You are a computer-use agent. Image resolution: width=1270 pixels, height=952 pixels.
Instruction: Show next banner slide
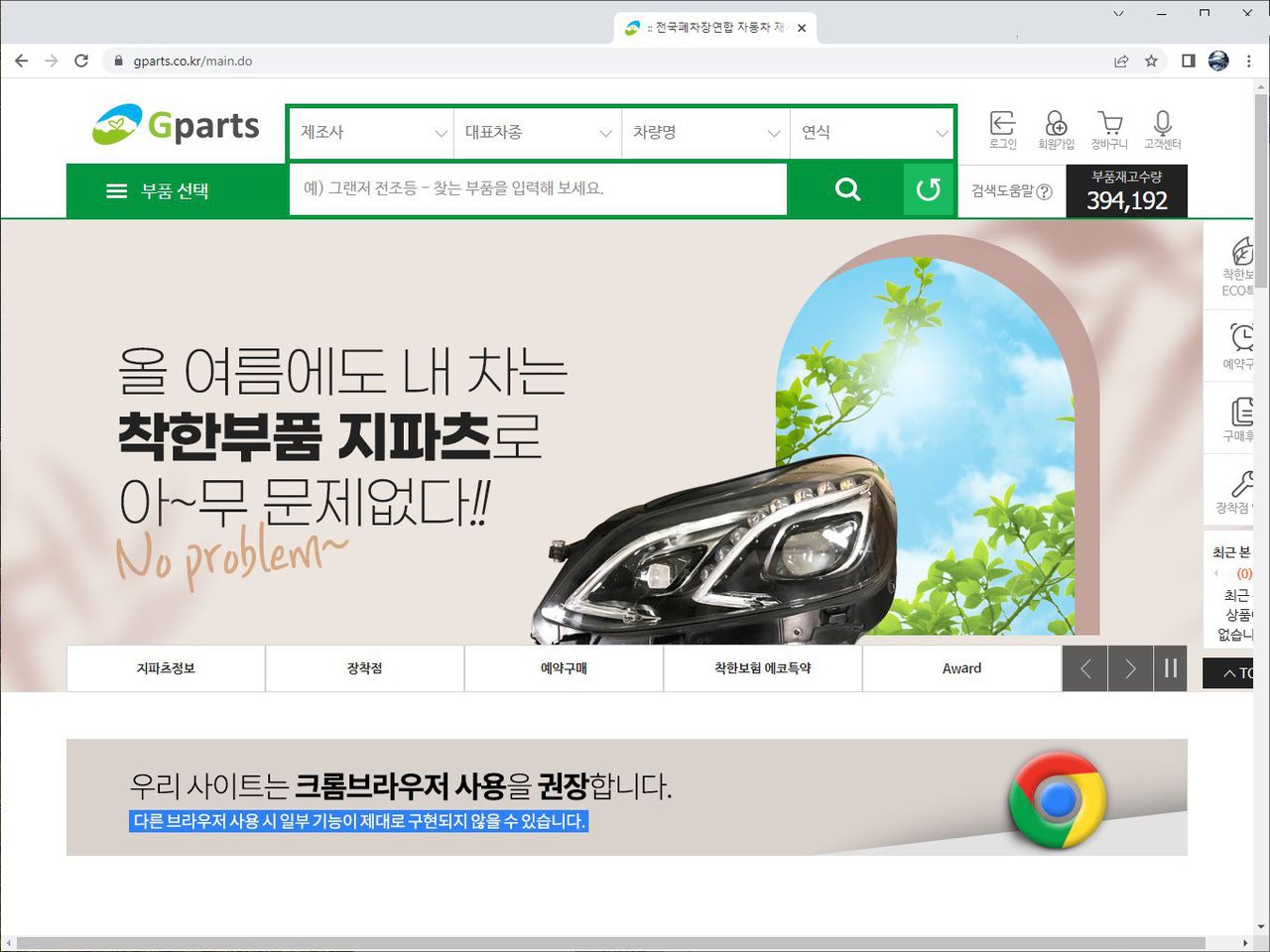(1131, 668)
